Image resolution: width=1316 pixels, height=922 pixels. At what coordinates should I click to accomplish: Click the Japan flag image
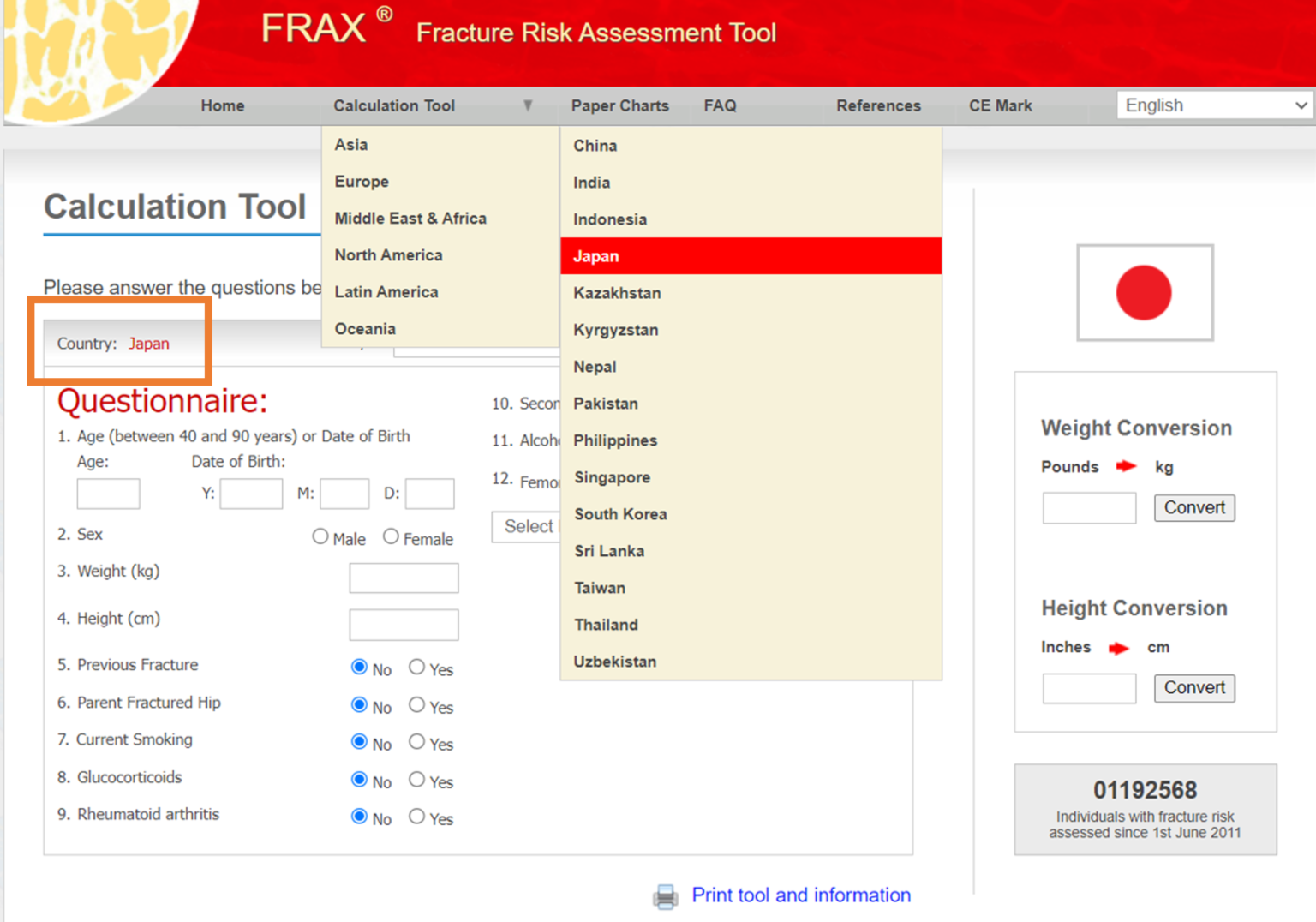tap(1145, 292)
